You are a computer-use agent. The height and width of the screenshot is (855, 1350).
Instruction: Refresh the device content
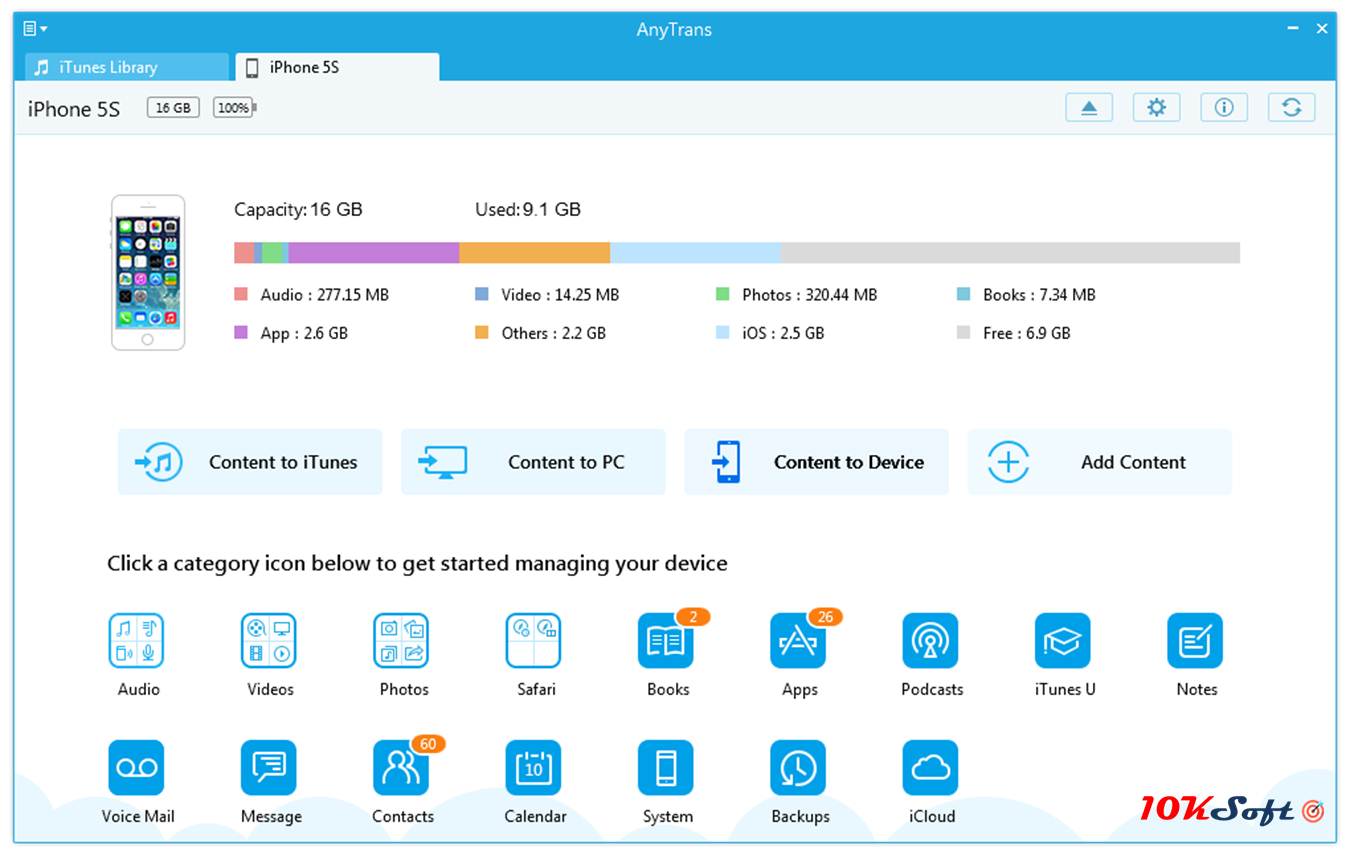(x=1292, y=108)
